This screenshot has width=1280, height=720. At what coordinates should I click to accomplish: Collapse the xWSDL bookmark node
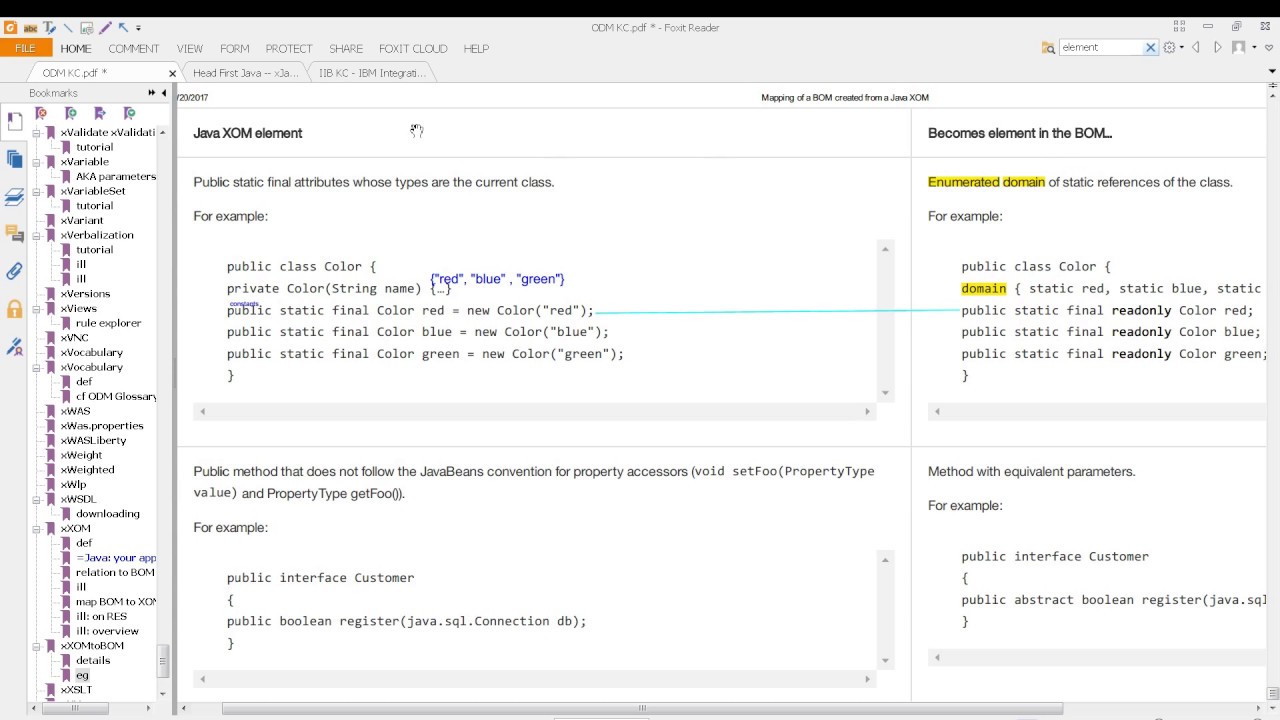click(x=37, y=499)
